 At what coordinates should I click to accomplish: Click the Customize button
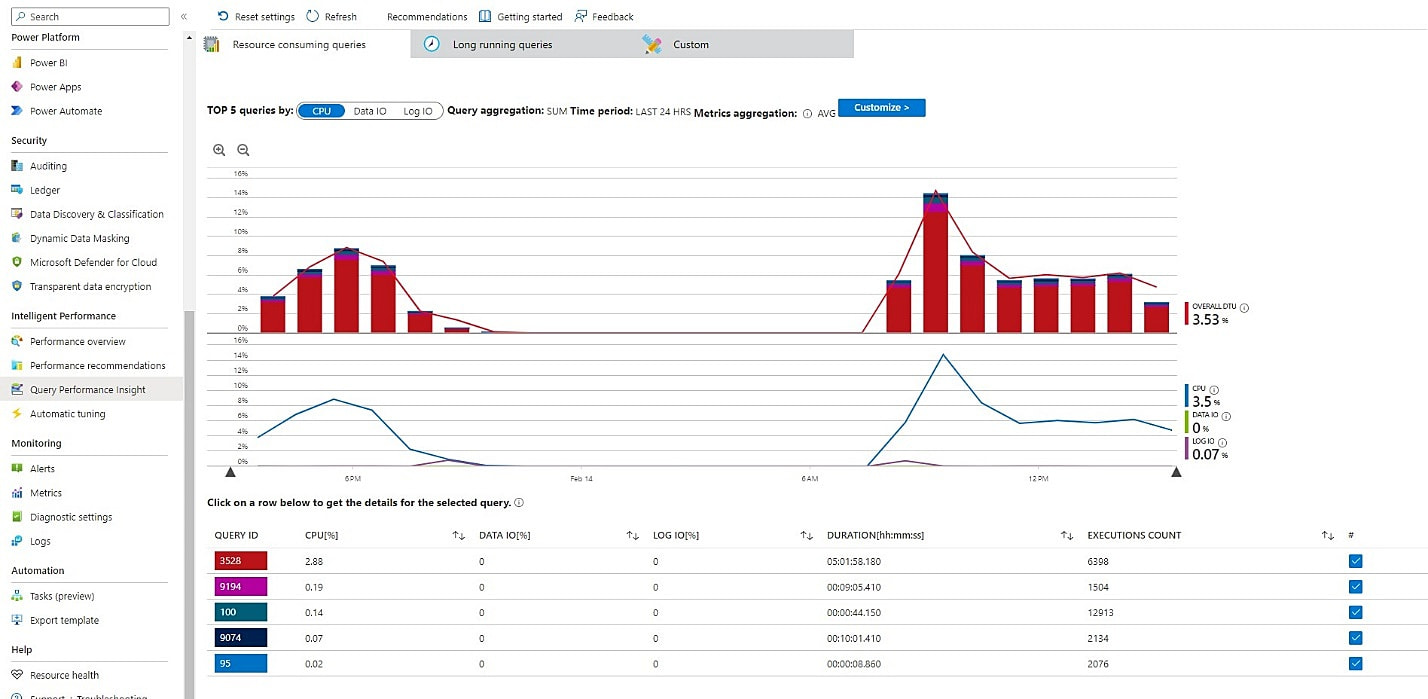[x=881, y=107]
